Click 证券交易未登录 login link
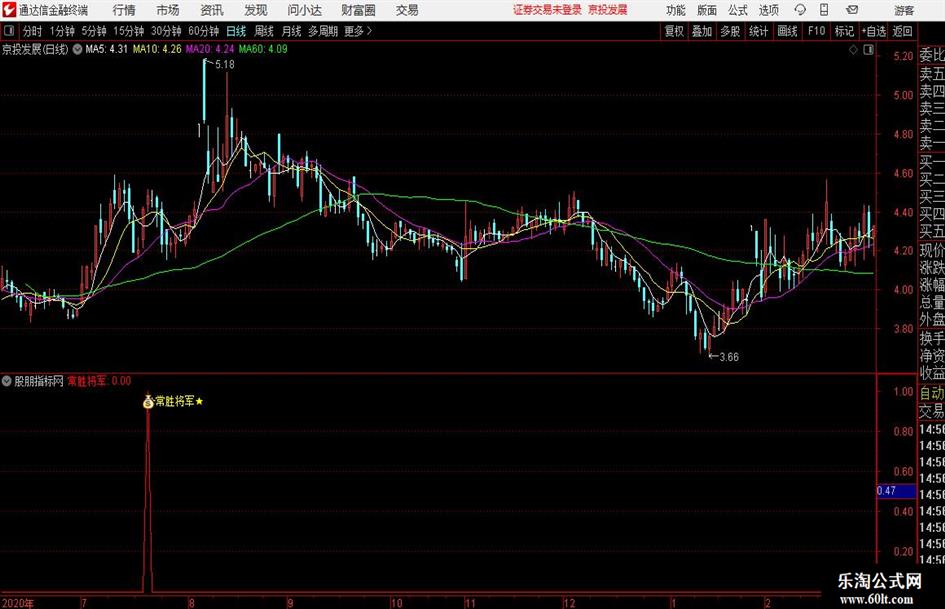This screenshot has width=945, height=609. pyautogui.click(x=547, y=10)
